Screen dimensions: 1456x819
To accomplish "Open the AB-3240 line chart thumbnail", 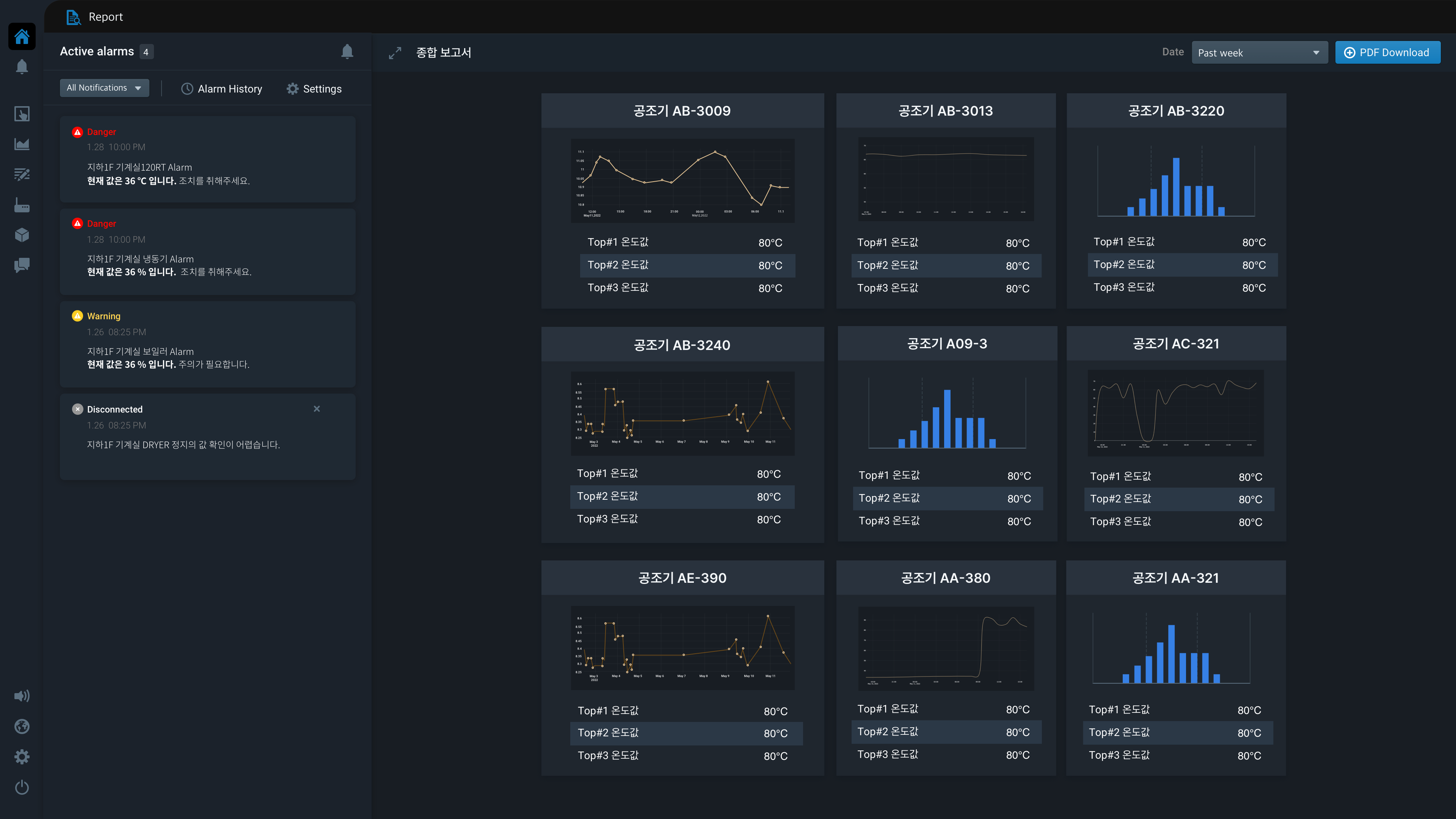I will (682, 414).
